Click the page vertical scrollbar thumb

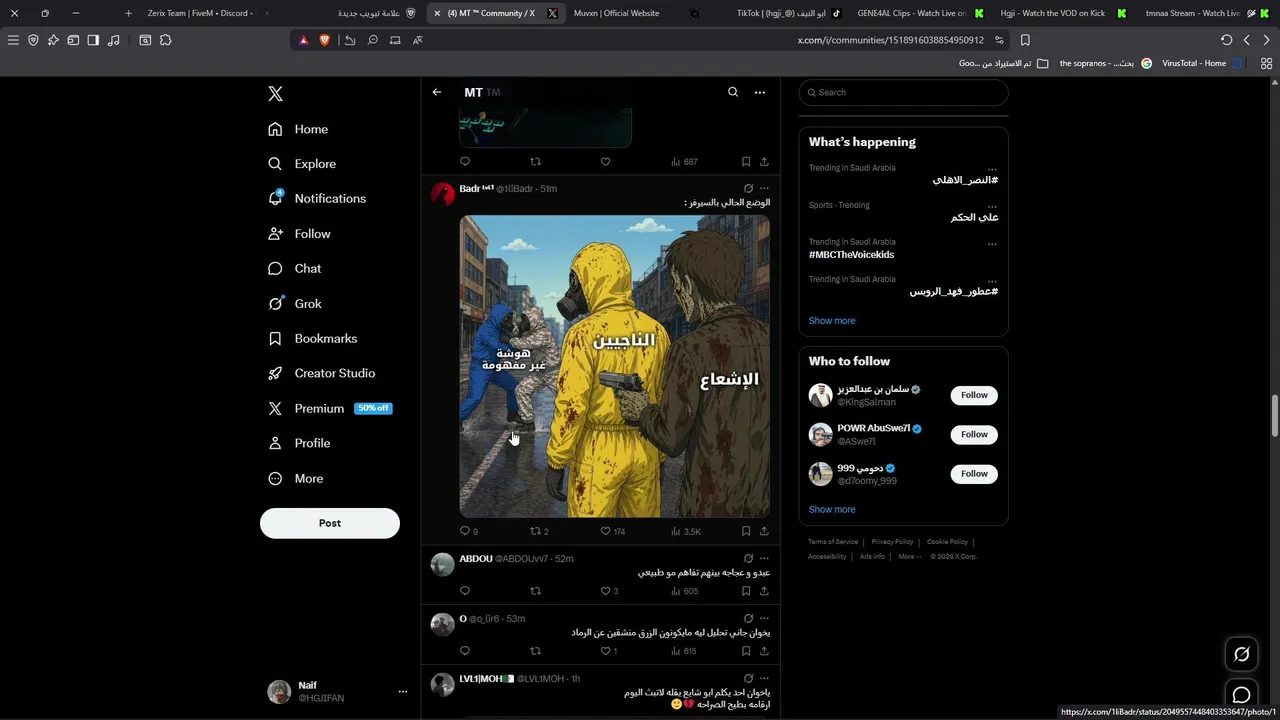[1275, 416]
